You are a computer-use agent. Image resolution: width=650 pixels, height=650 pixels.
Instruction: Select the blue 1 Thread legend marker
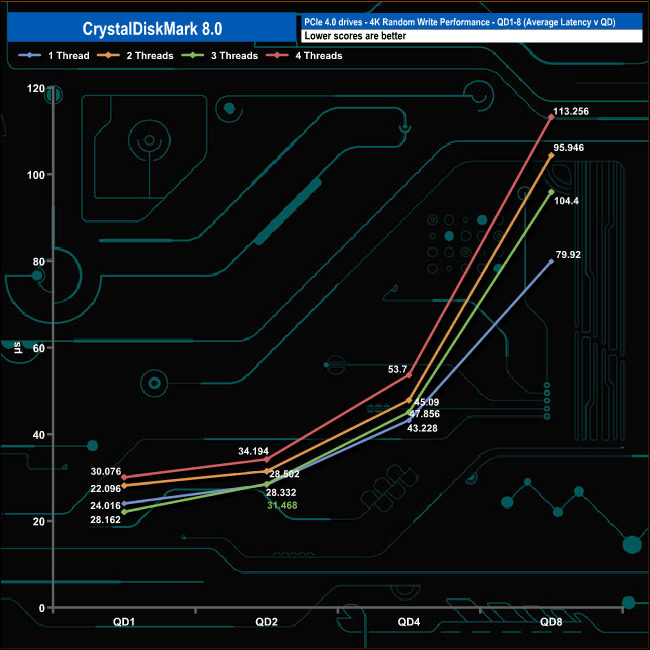(29, 55)
